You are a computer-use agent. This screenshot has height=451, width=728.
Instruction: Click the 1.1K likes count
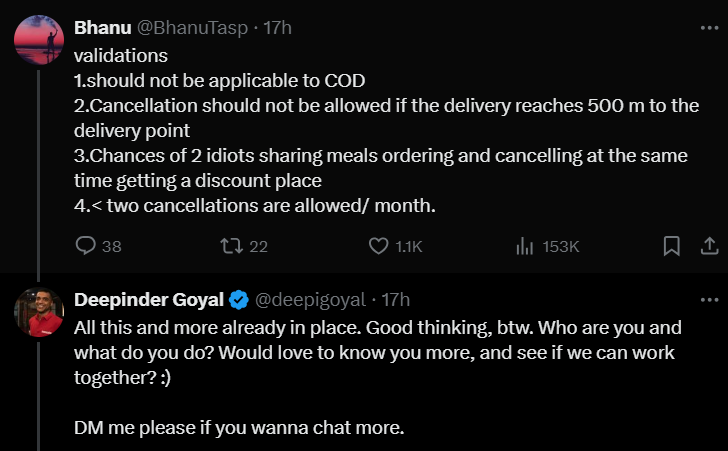pyautogui.click(x=410, y=246)
